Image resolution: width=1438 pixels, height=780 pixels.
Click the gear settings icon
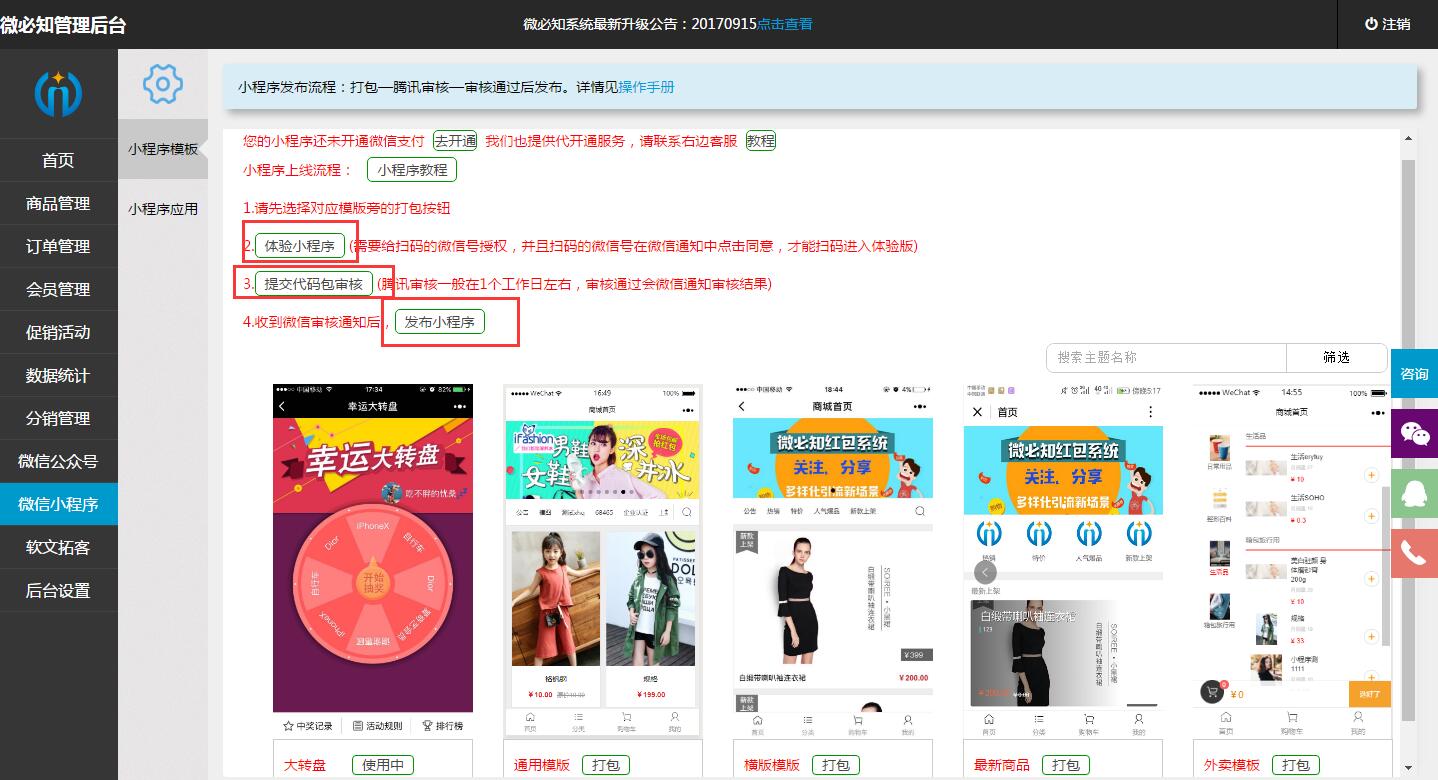(x=163, y=84)
